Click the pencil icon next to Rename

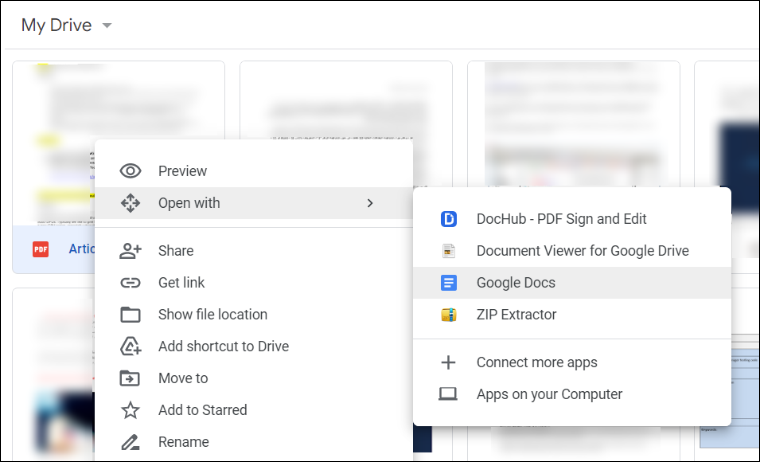[130, 442]
